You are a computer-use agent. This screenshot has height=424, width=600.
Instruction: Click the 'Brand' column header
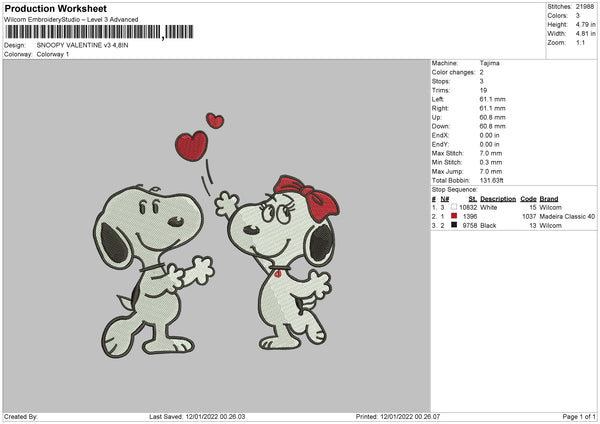tap(549, 199)
